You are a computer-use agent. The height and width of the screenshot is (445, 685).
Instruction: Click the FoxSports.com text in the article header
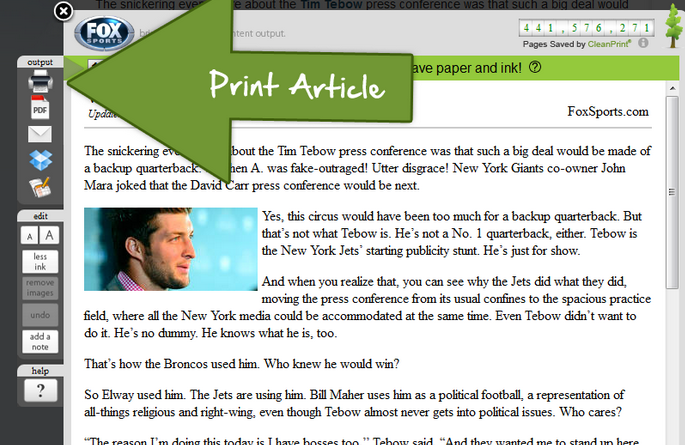pos(608,111)
